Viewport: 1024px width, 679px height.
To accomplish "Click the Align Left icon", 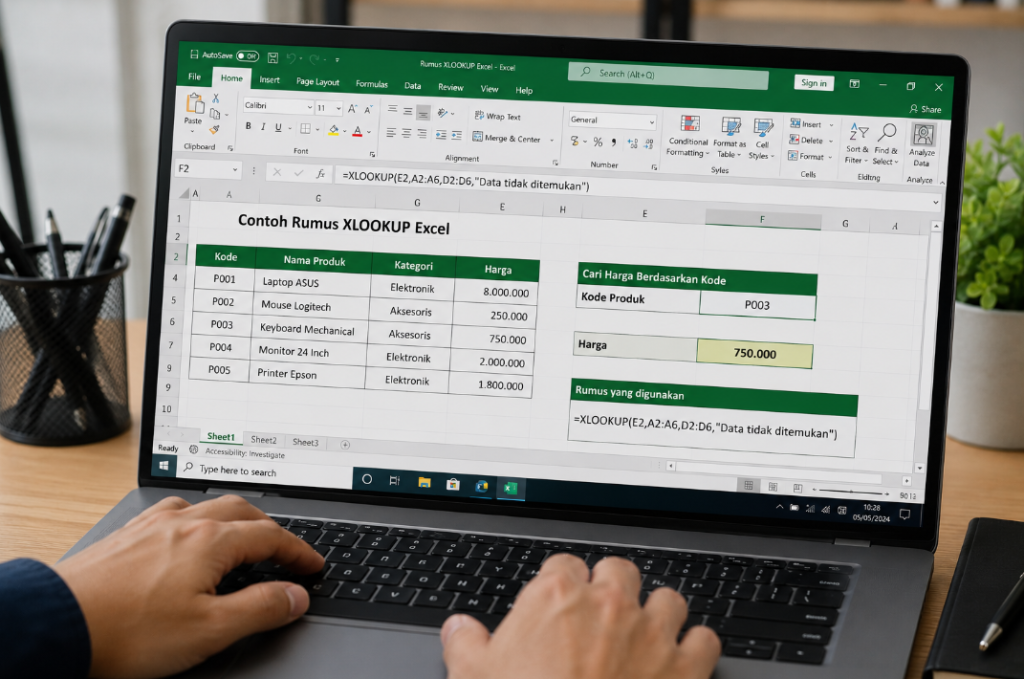I will [391, 133].
